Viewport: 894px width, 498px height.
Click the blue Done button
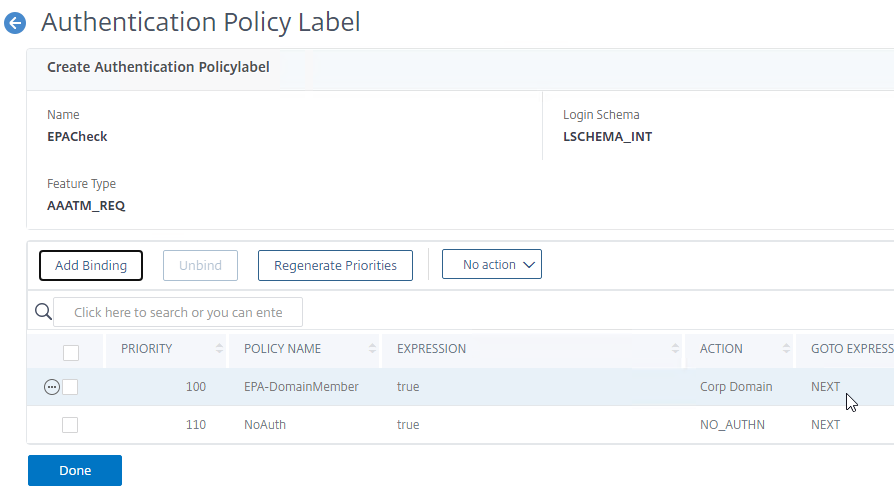[75, 471]
